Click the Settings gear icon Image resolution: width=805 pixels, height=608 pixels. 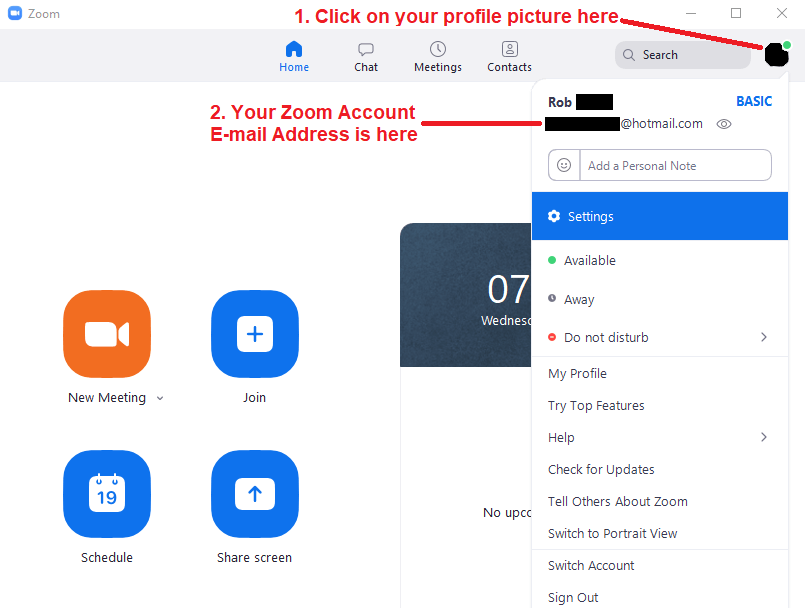click(x=554, y=216)
